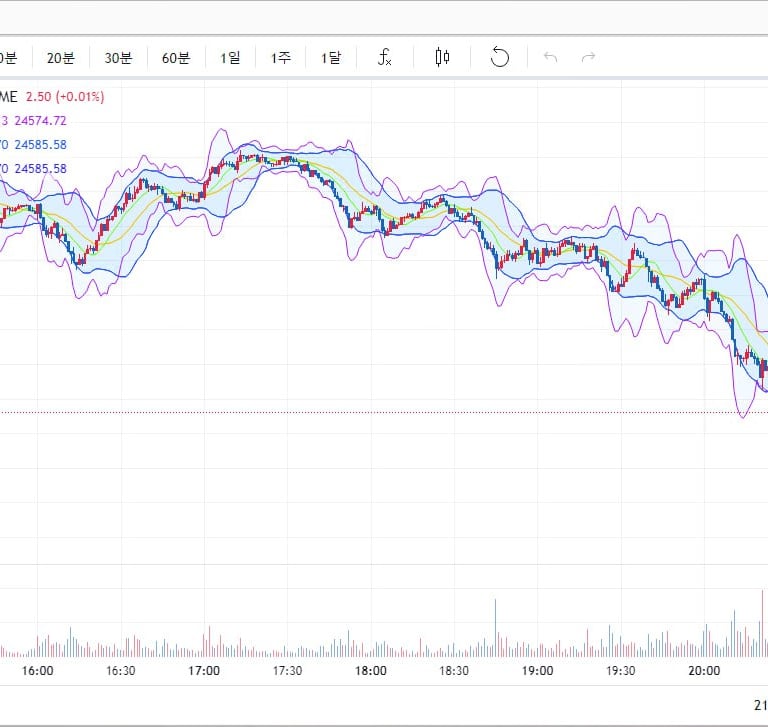This screenshot has width=768, height=727.
Task: Select the 1주 weekly timeframe
Action: pyautogui.click(x=280, y=58)
